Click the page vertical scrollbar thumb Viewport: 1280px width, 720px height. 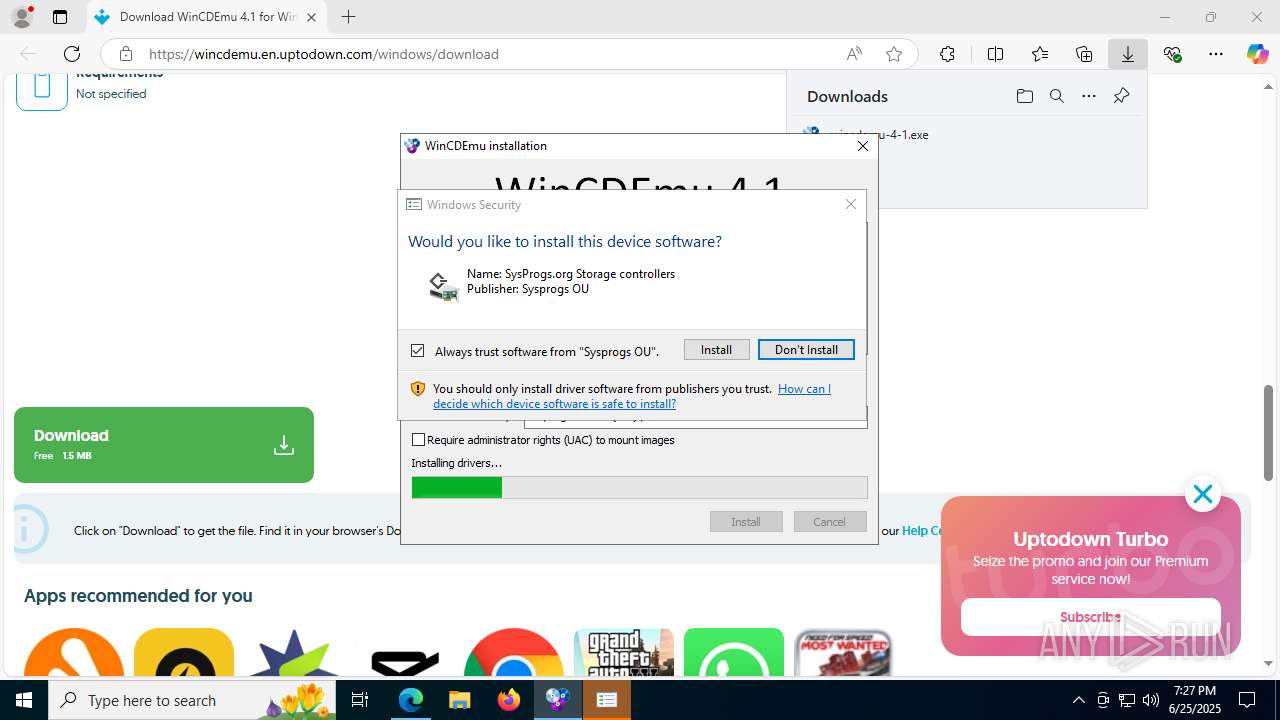pyautogui.click(x=1268, y=432)
